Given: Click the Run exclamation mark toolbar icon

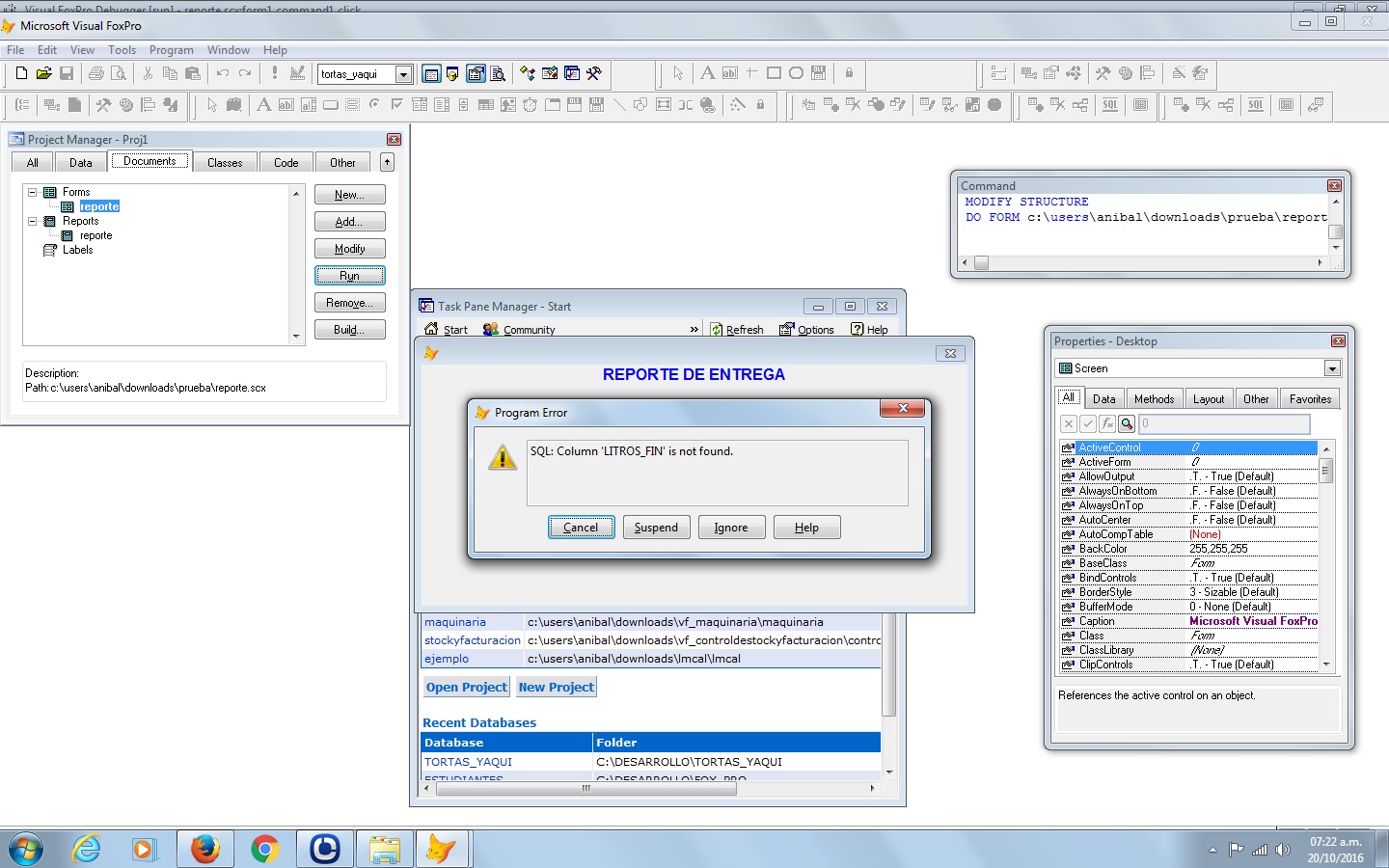Looking at the screenshot, I should 275,73.
